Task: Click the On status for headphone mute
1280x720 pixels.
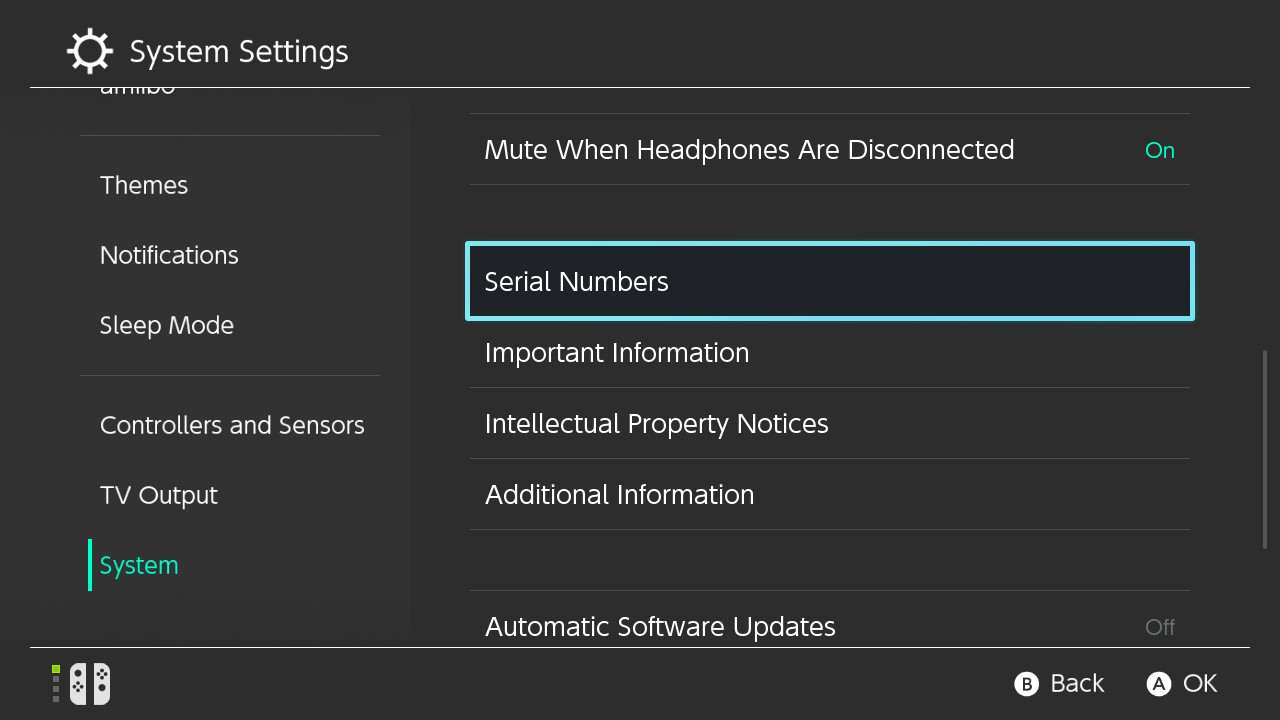Action: (x=1159, y=150)
